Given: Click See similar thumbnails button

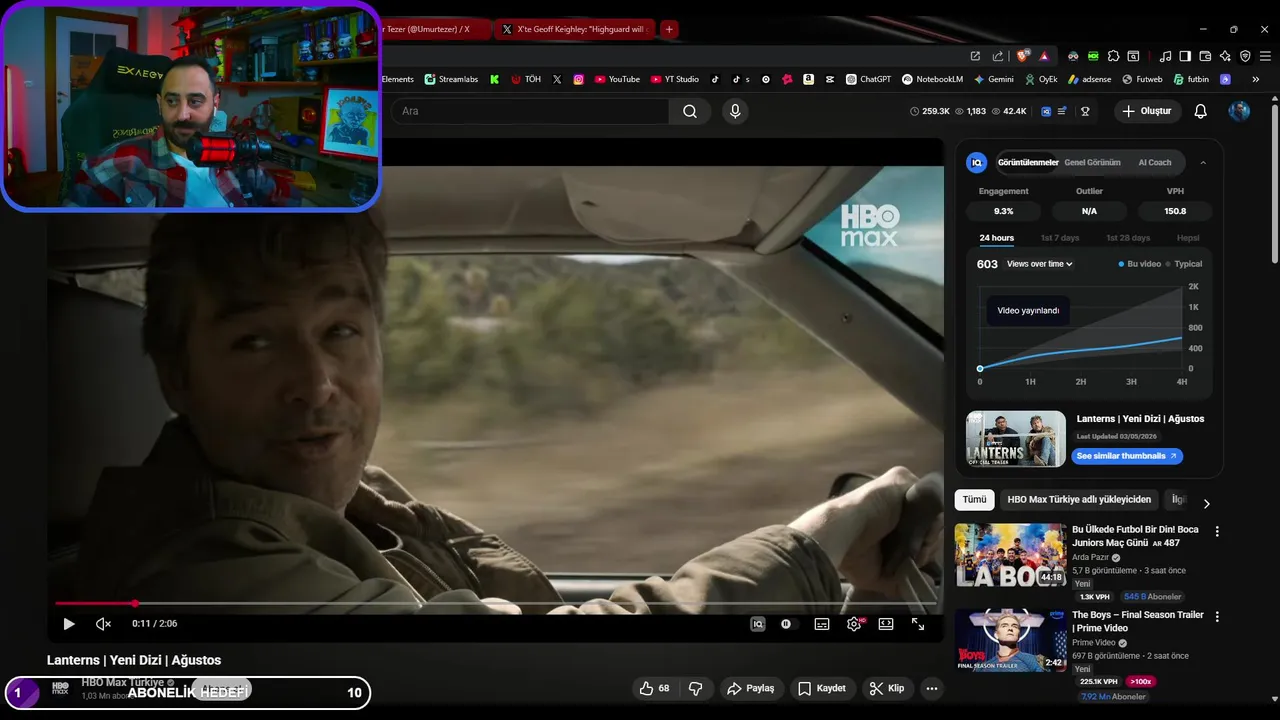Looking at the screenshot, I should click(x=1127, y=456).
